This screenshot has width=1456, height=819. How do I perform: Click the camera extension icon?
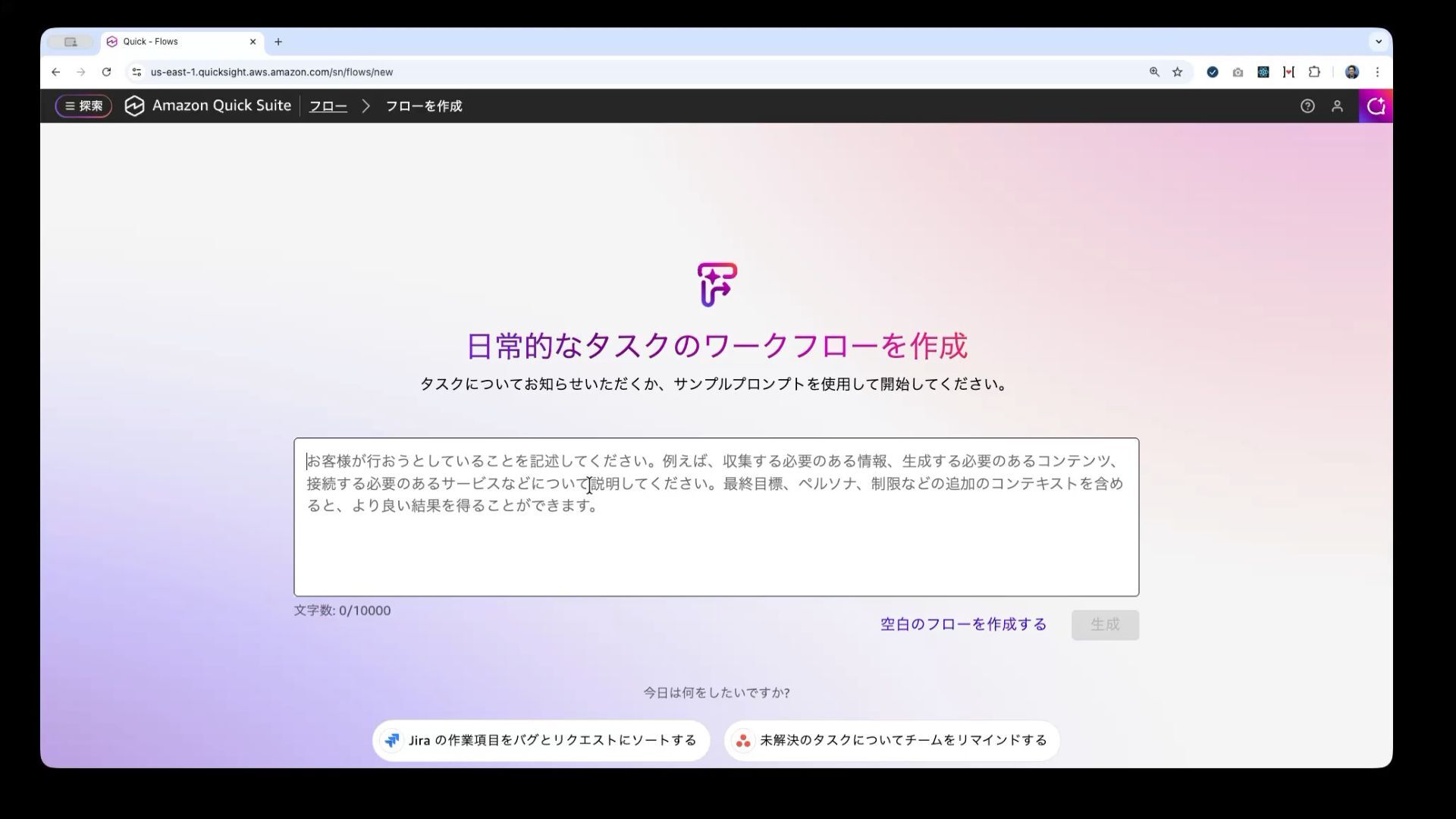point(1238,72)
